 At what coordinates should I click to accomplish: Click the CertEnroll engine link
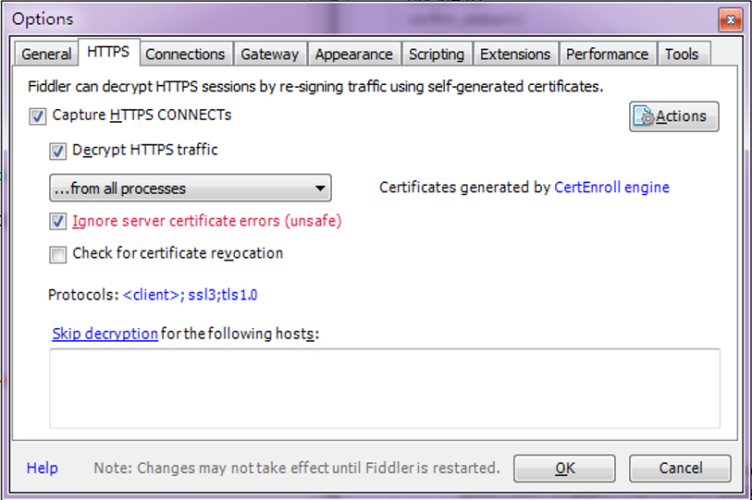point(611,187)
